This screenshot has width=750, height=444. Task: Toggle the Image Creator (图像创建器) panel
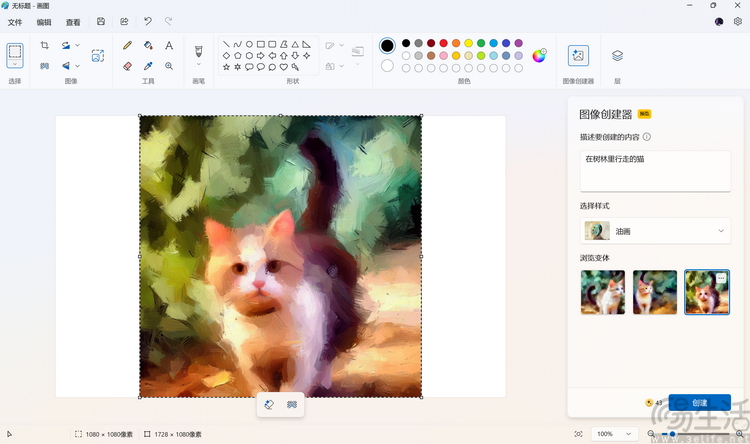pos(578,55)
